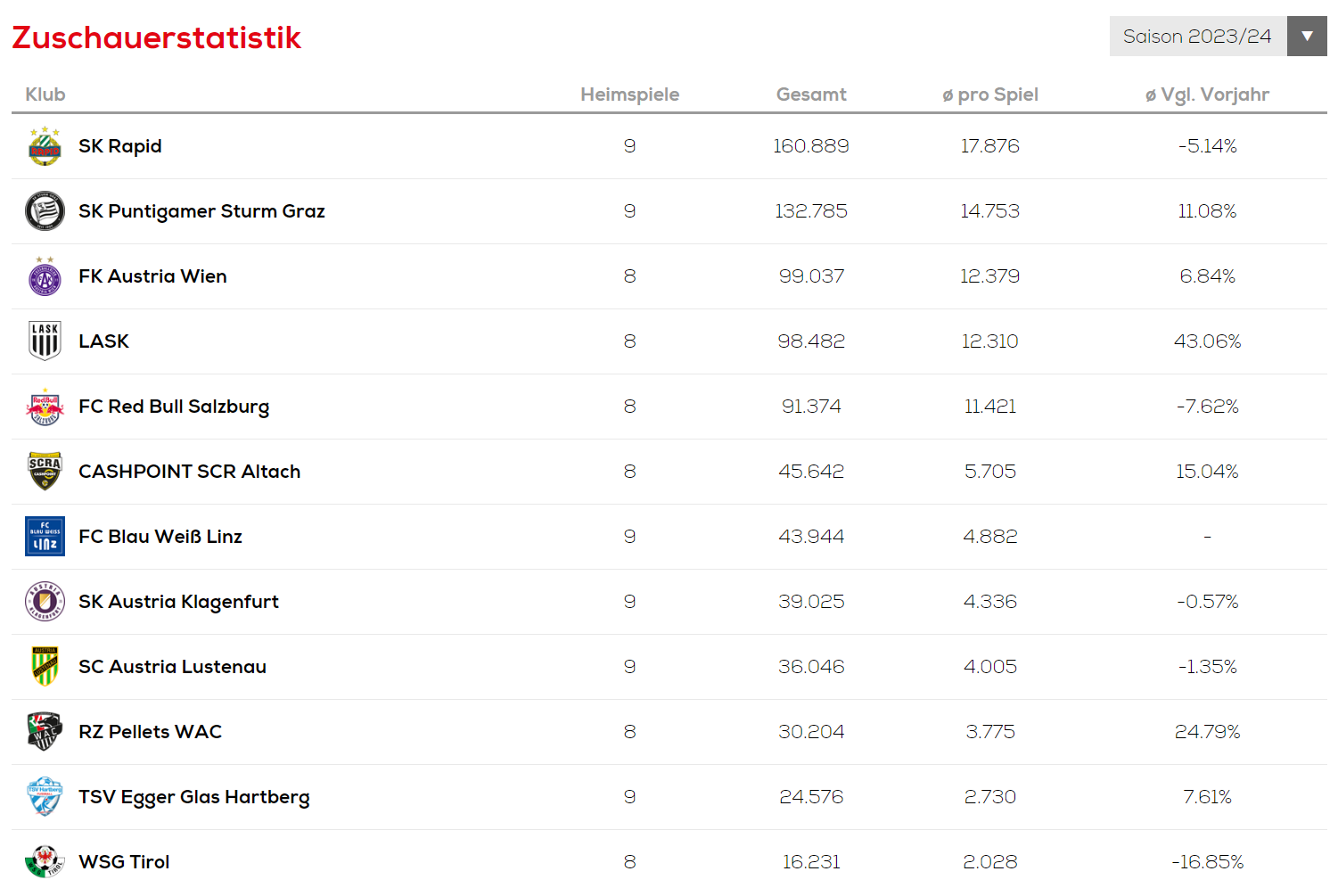Click the Blau Weiß Linz logo
Screen dimensions: 1338x896
click(x=45, y=537)
